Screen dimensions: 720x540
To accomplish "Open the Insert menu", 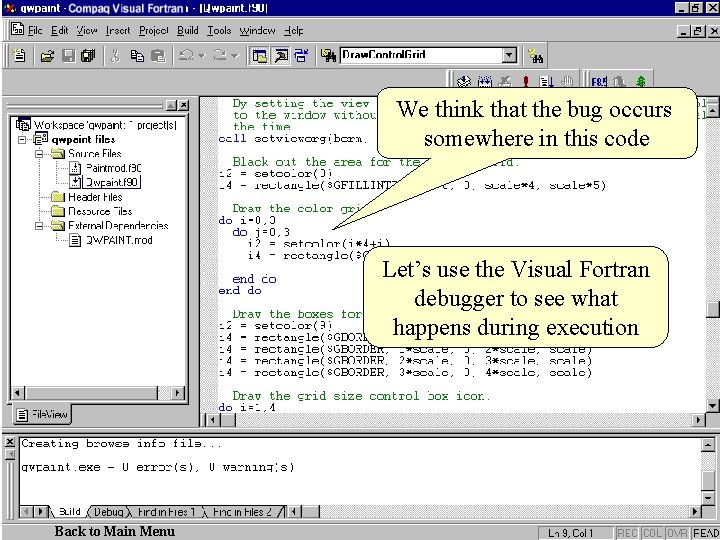I will click(x=118, y=30).
